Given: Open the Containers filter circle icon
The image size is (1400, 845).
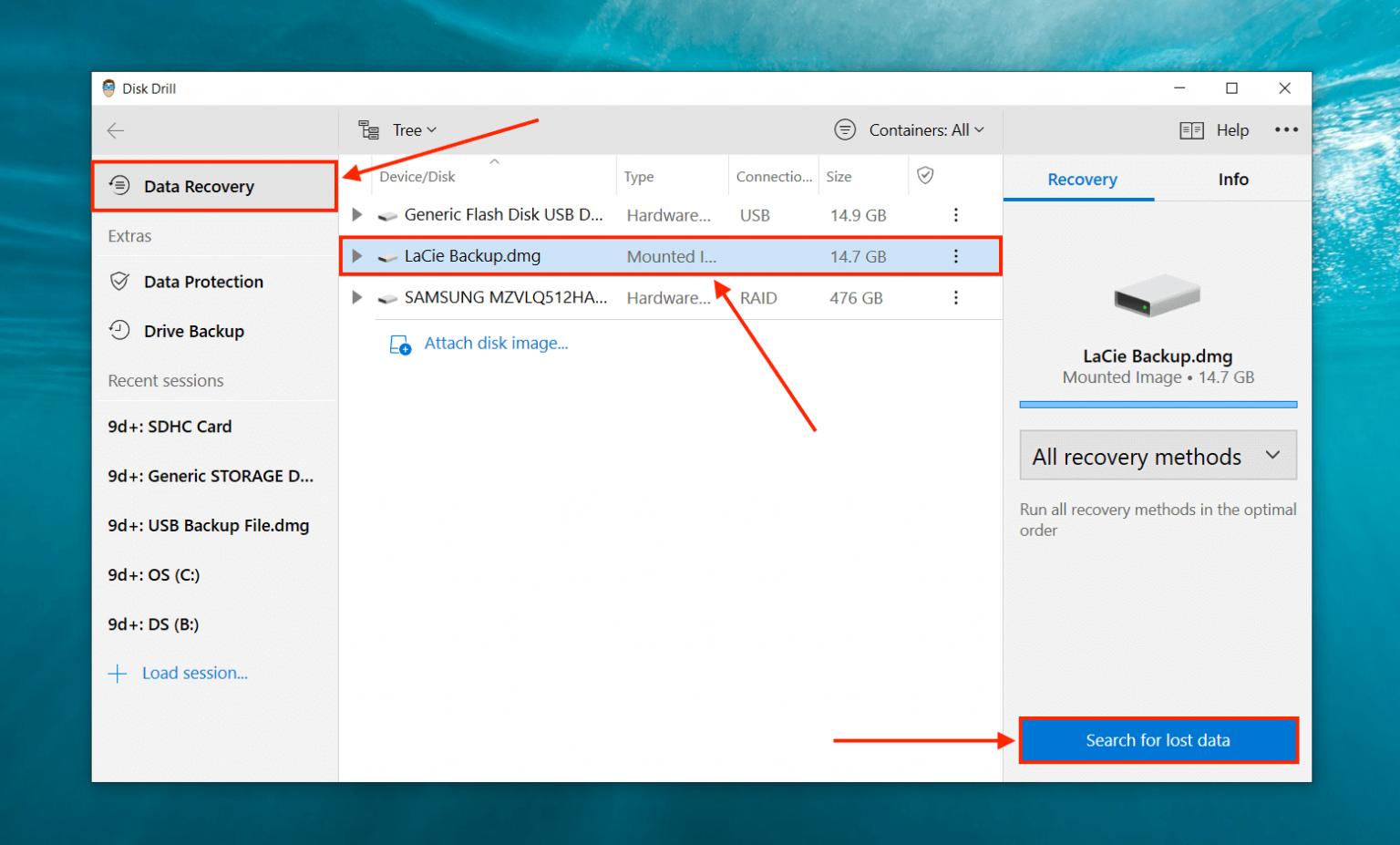Looking at the screenshot, I should point(844,129).
